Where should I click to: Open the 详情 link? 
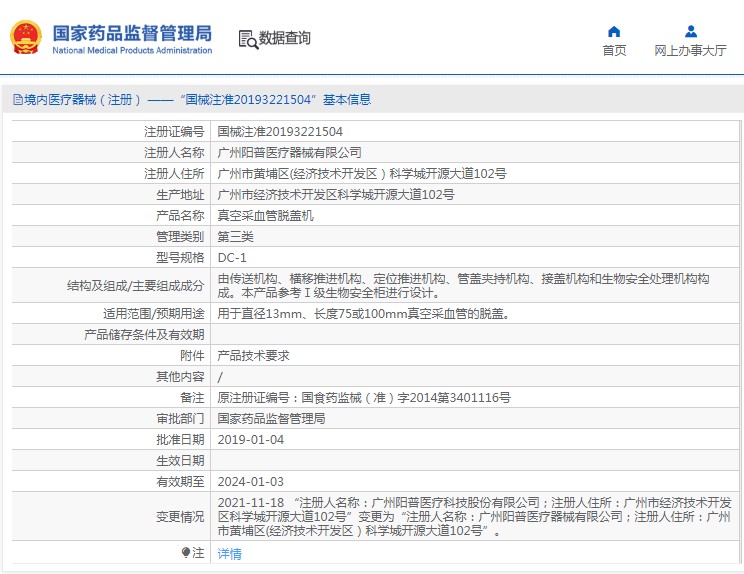230,554
